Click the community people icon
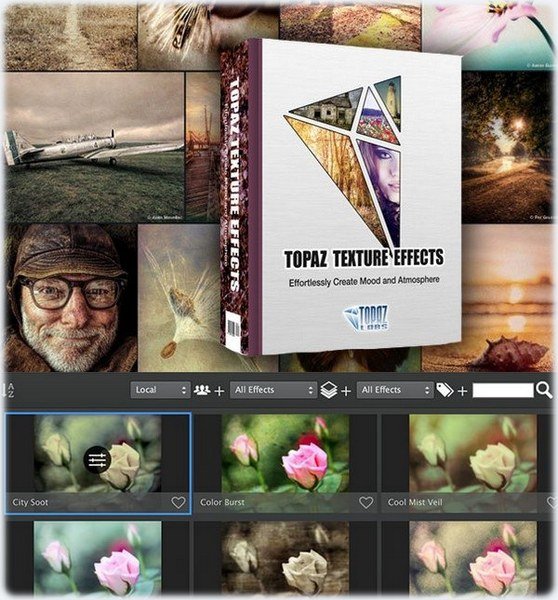Viewport: 558px width, 600px height. tap(202, 390)
